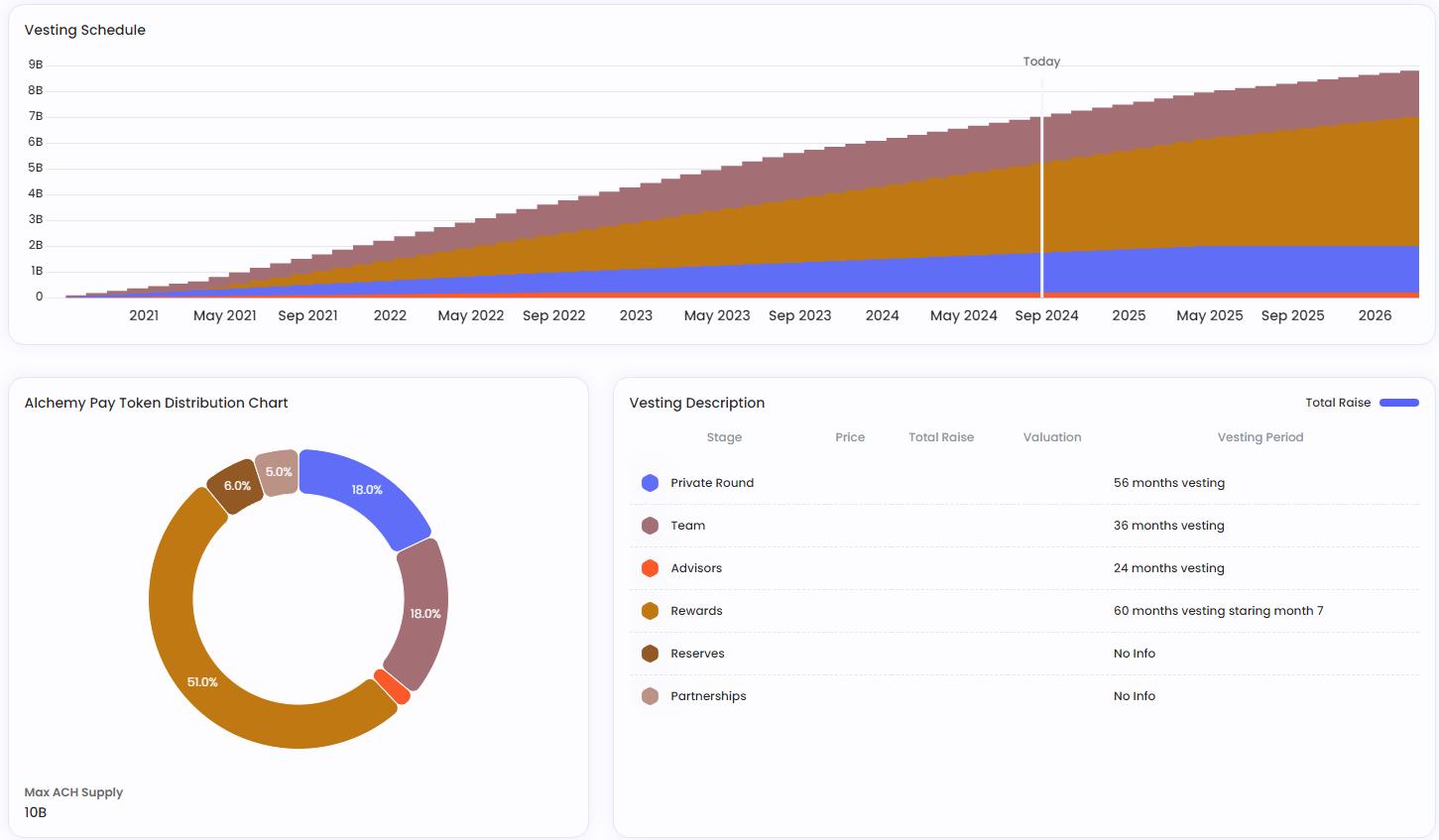Image resolution: width=1439 pixels, height=840 pixels.
Task: Click the Sep 2025 x-axis label
Action: click(1293, 315)
